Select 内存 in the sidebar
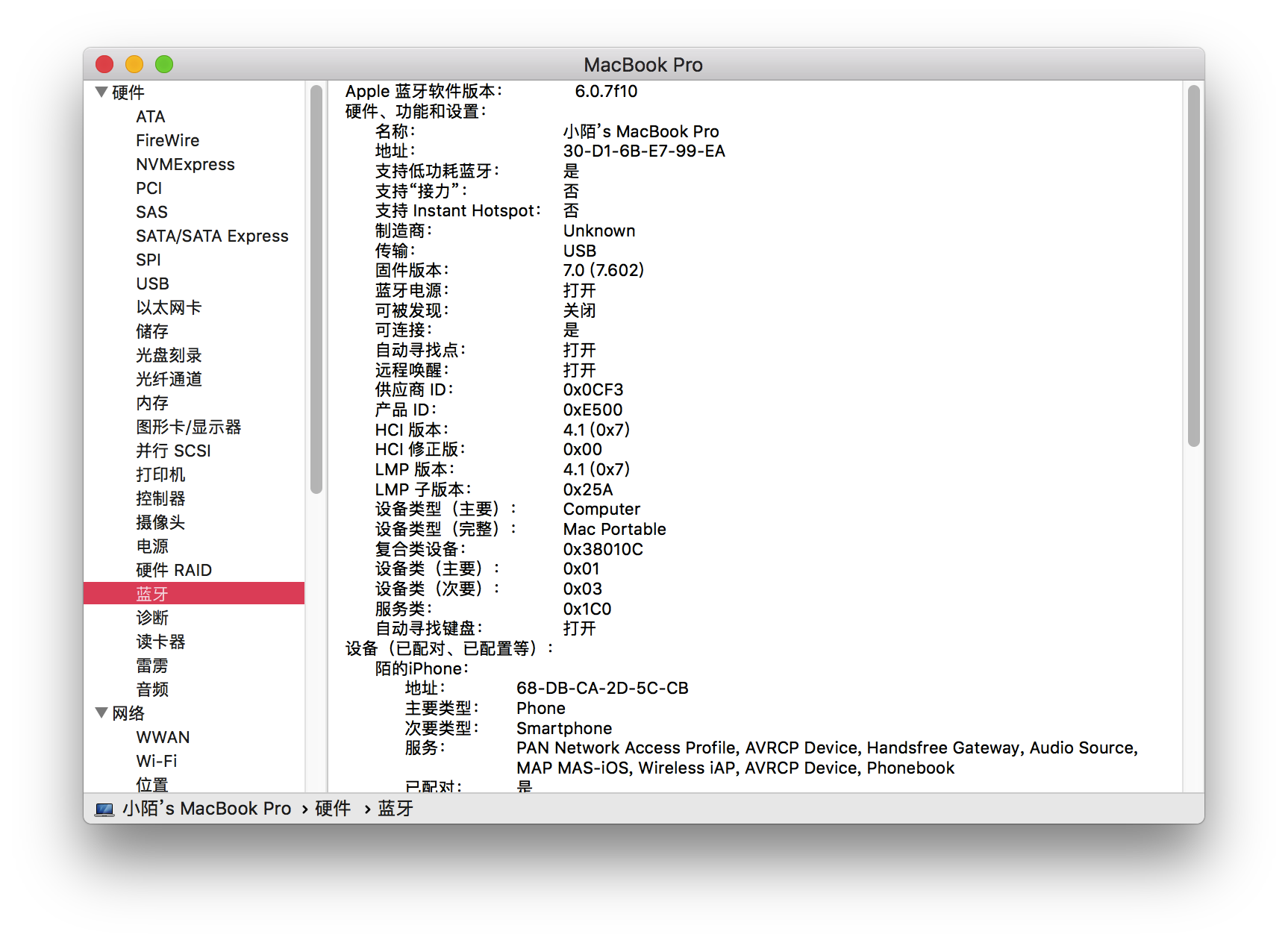Viewport: 1288px width, 943px height. pyautogui.click(x=152, y=403)
